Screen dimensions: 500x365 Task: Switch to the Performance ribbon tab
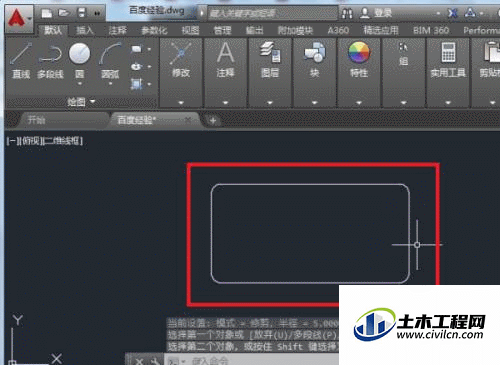pyautogui.click(x=481, y=31)
